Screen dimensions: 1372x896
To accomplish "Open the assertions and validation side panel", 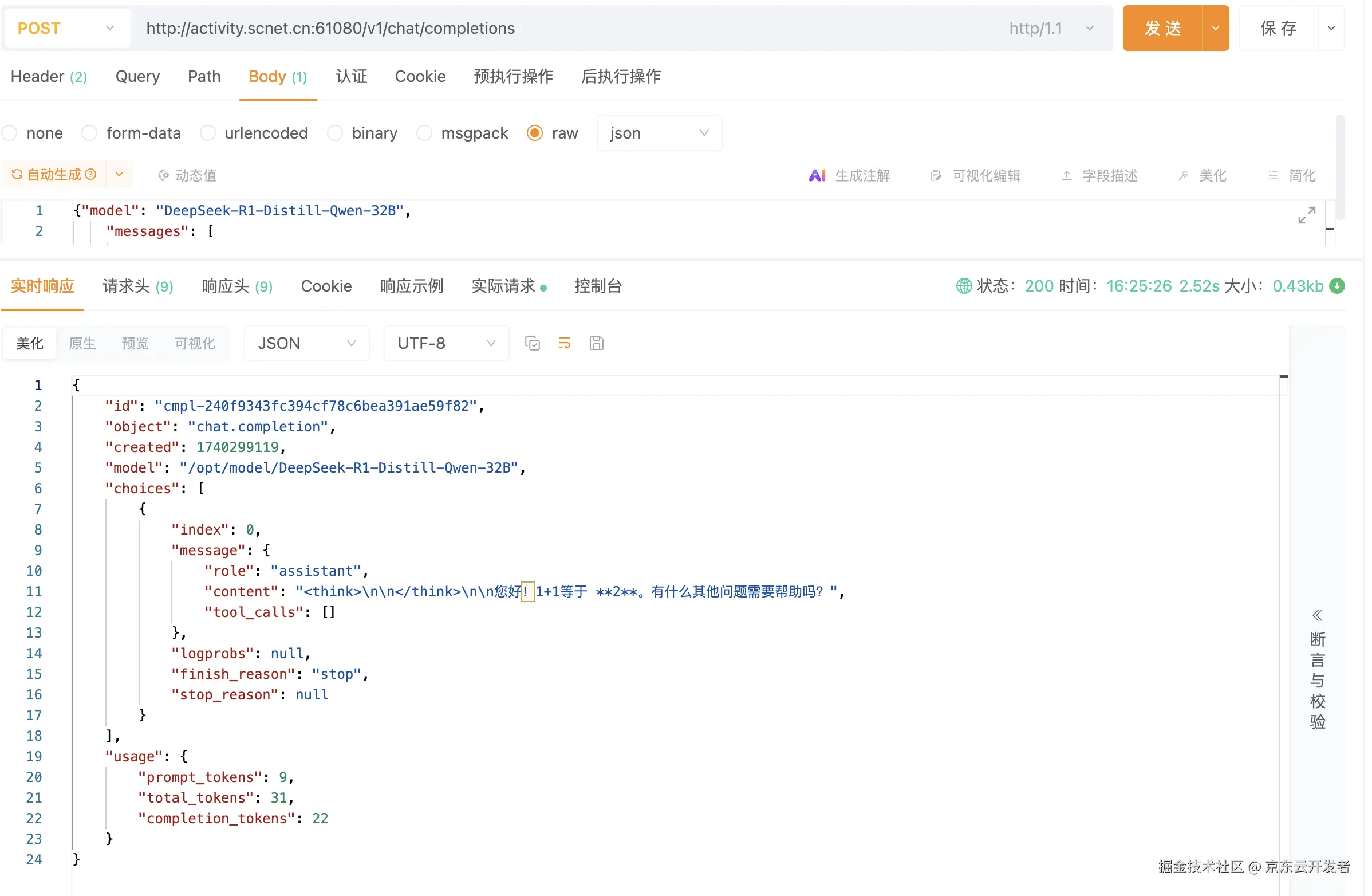I will point(1317,669).
